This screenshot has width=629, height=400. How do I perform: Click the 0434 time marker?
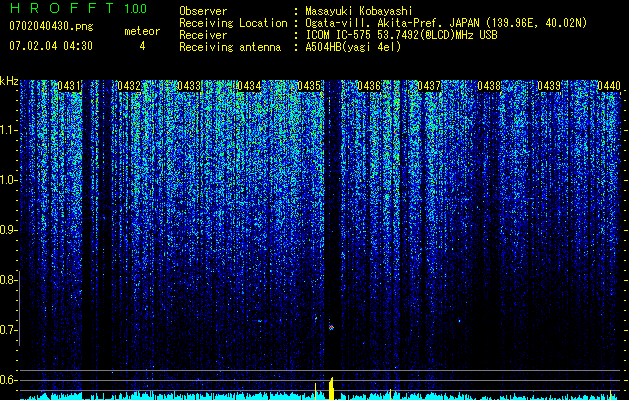pyautogui.click(x=249, y=86)
